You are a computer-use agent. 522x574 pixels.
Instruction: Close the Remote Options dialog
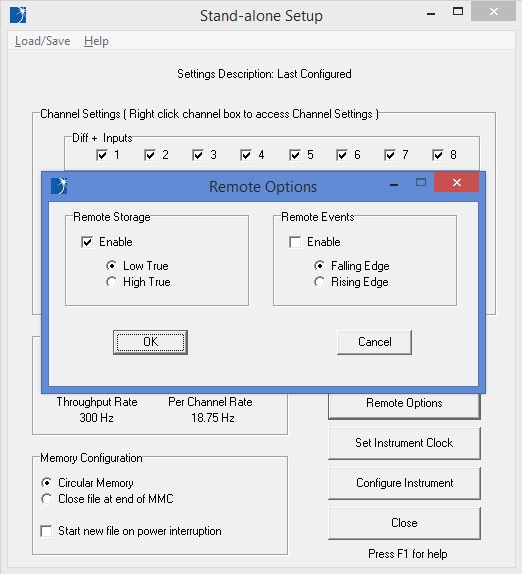point(456,182)
